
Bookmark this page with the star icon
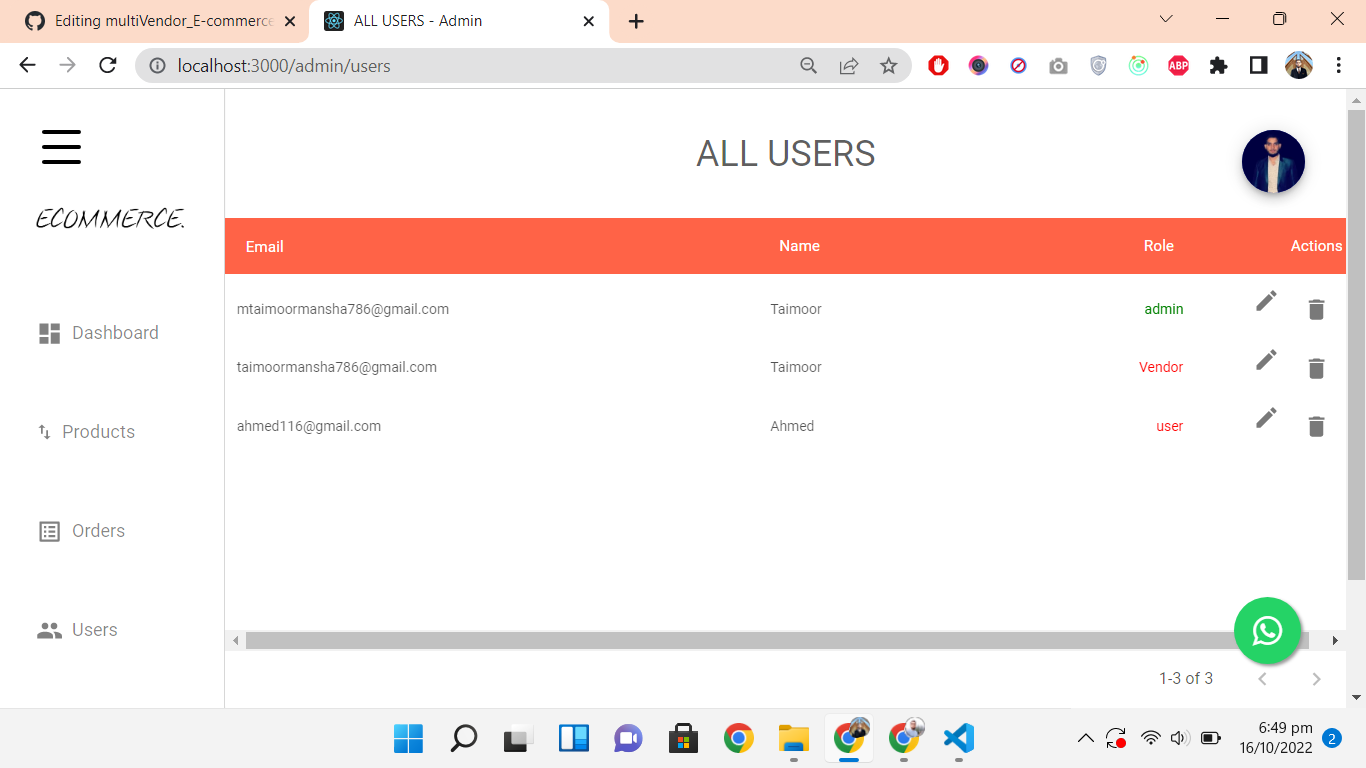(x=889, y=65)
